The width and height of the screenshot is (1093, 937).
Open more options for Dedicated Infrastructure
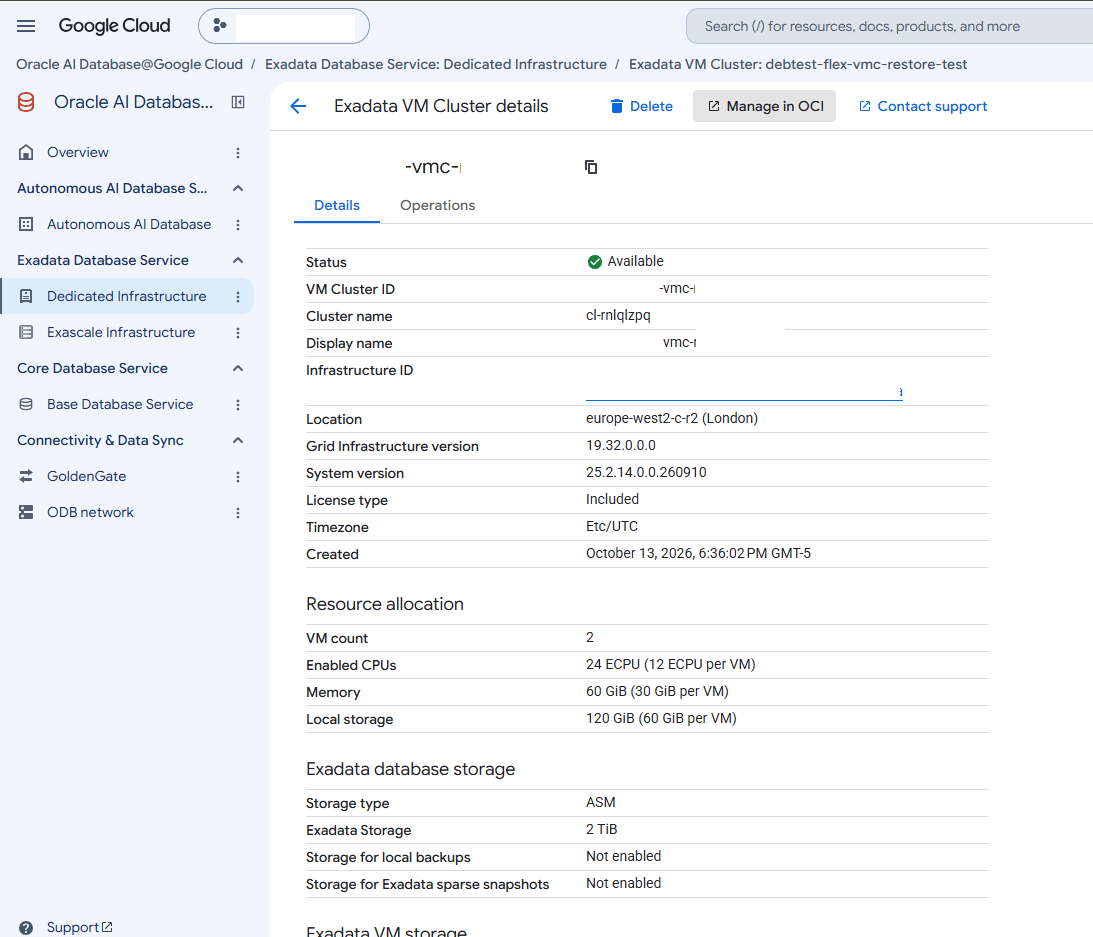point(238,296)
